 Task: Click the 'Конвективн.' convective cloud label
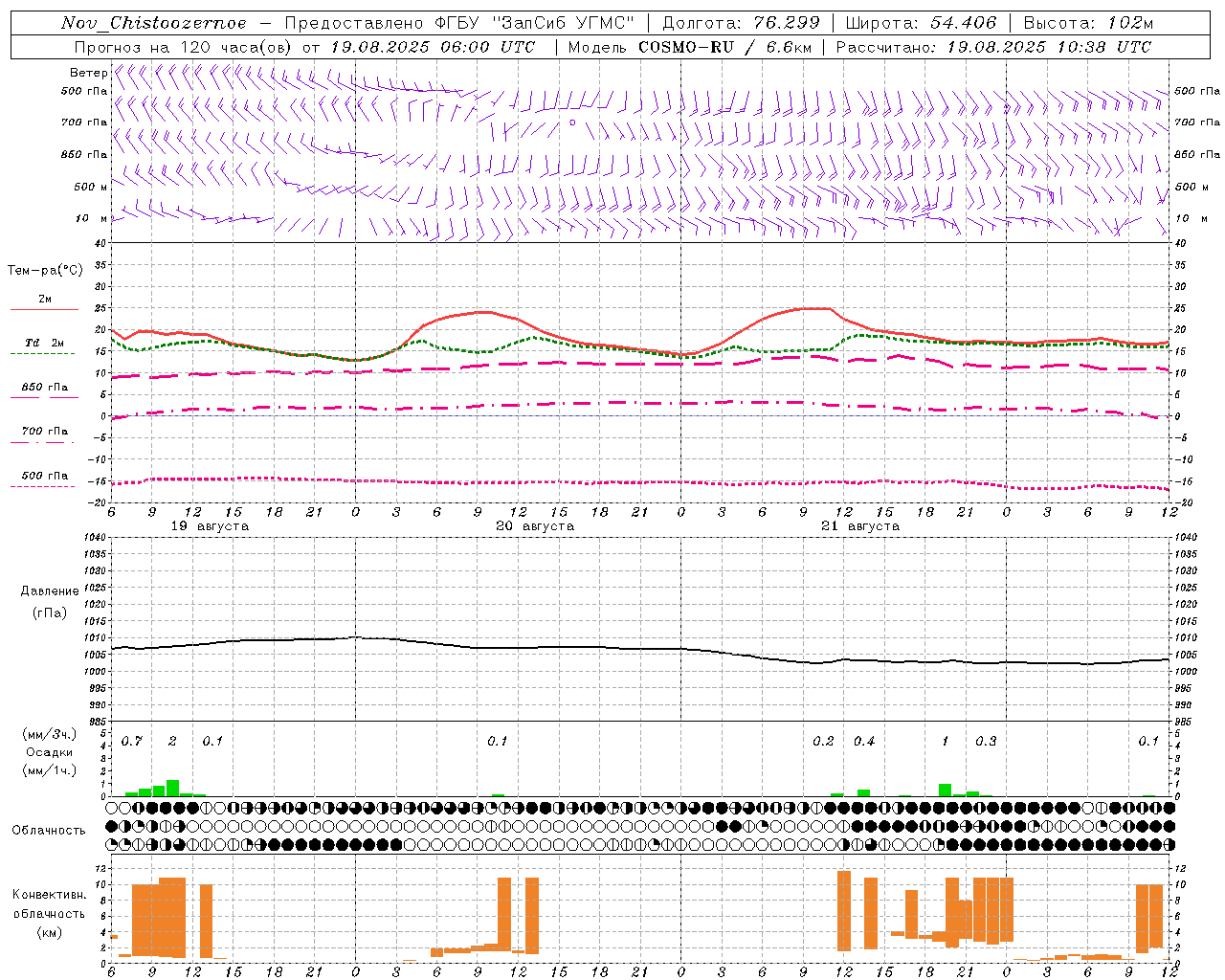[x=50, y=895]
